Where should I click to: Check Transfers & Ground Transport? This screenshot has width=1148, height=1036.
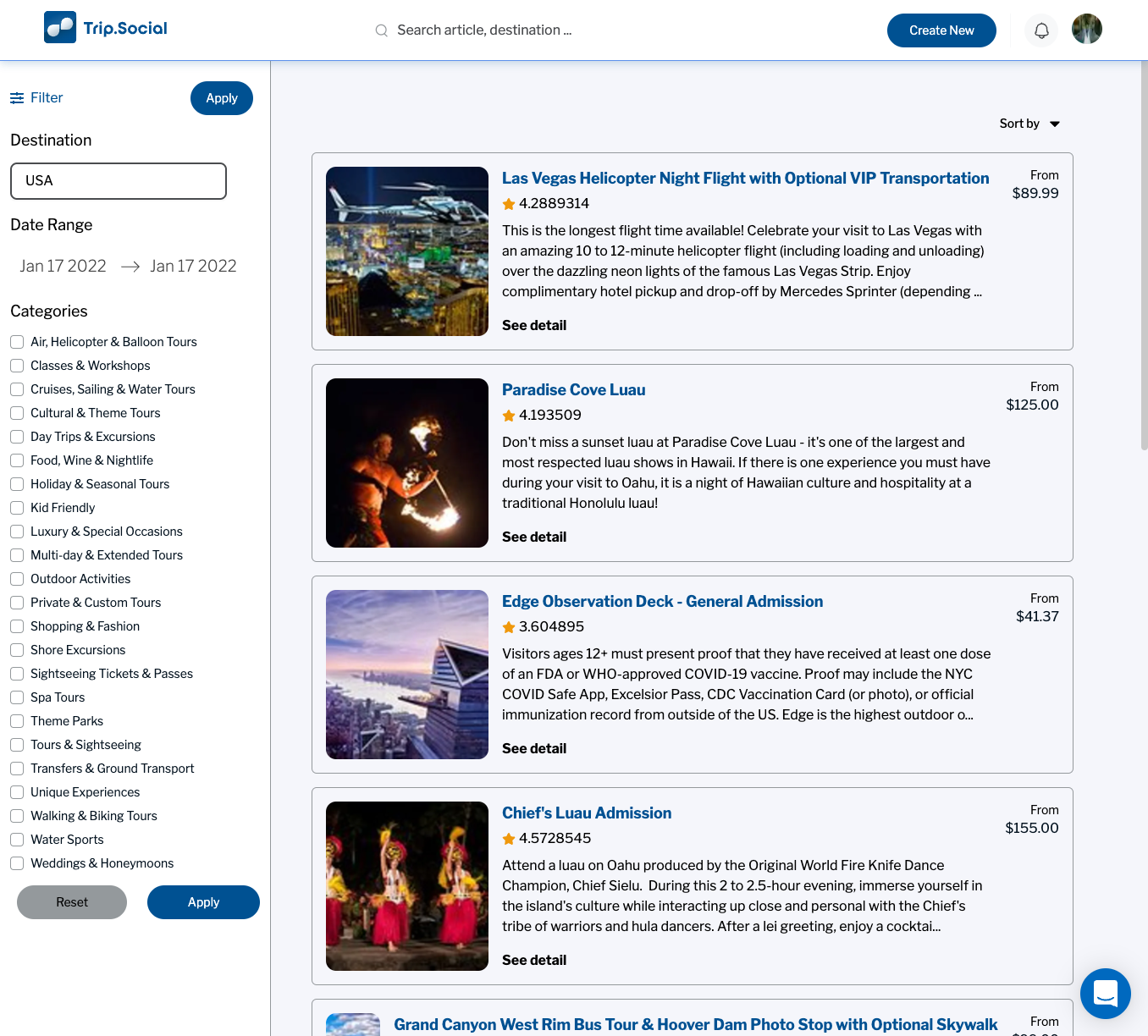[17, 769]
